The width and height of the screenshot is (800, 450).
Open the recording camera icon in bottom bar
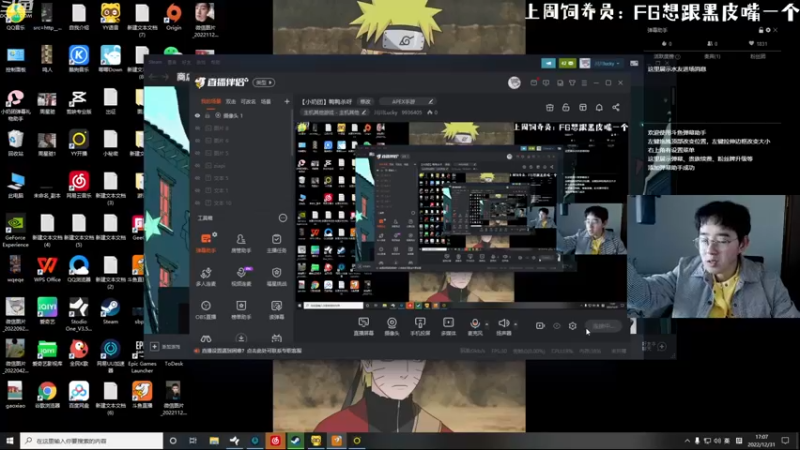click(x=540, y=326)
